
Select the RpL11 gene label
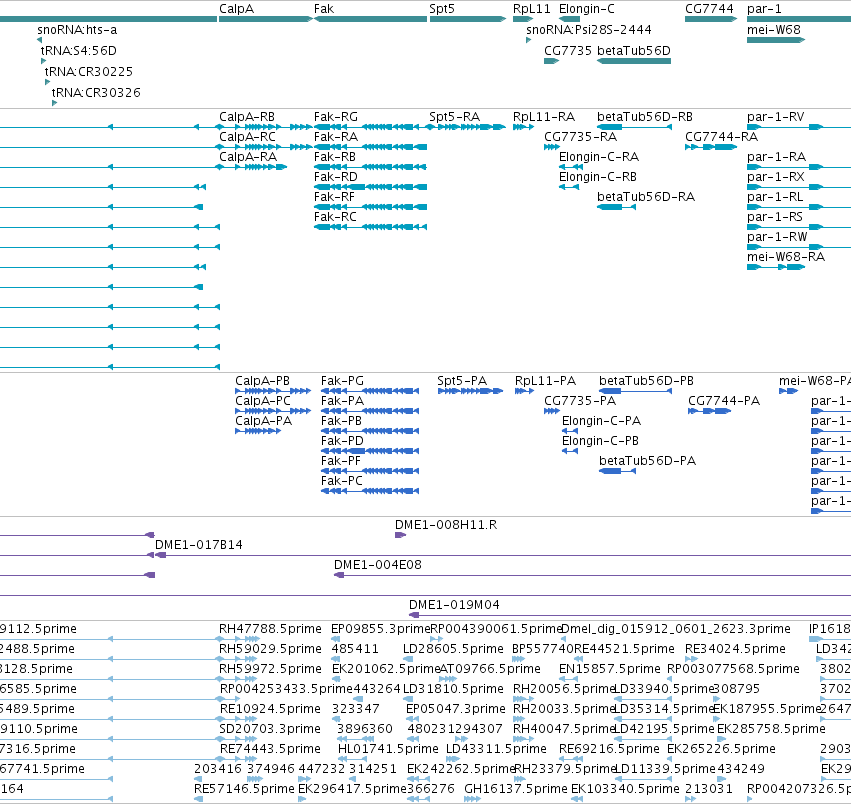[x=532, y=9]
